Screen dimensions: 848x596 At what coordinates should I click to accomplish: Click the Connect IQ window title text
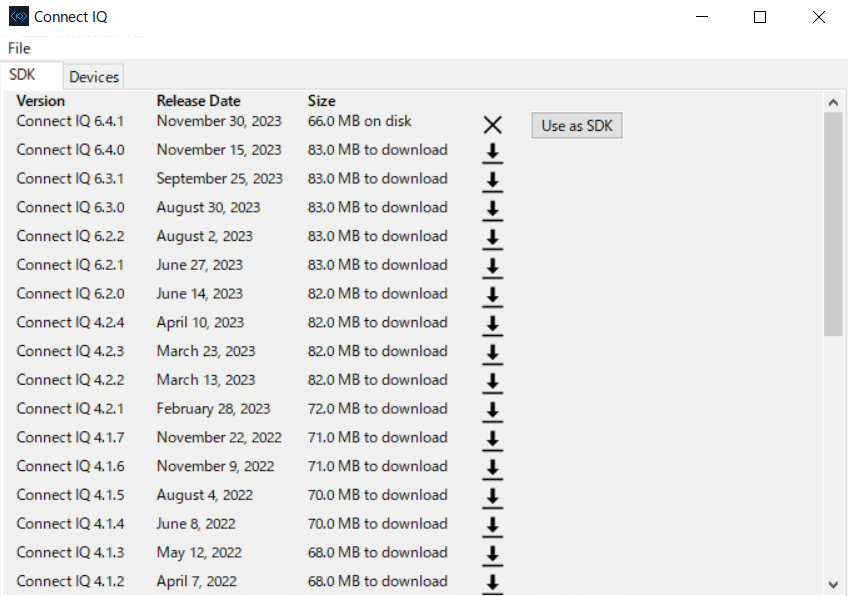click(x=71, y=17)
